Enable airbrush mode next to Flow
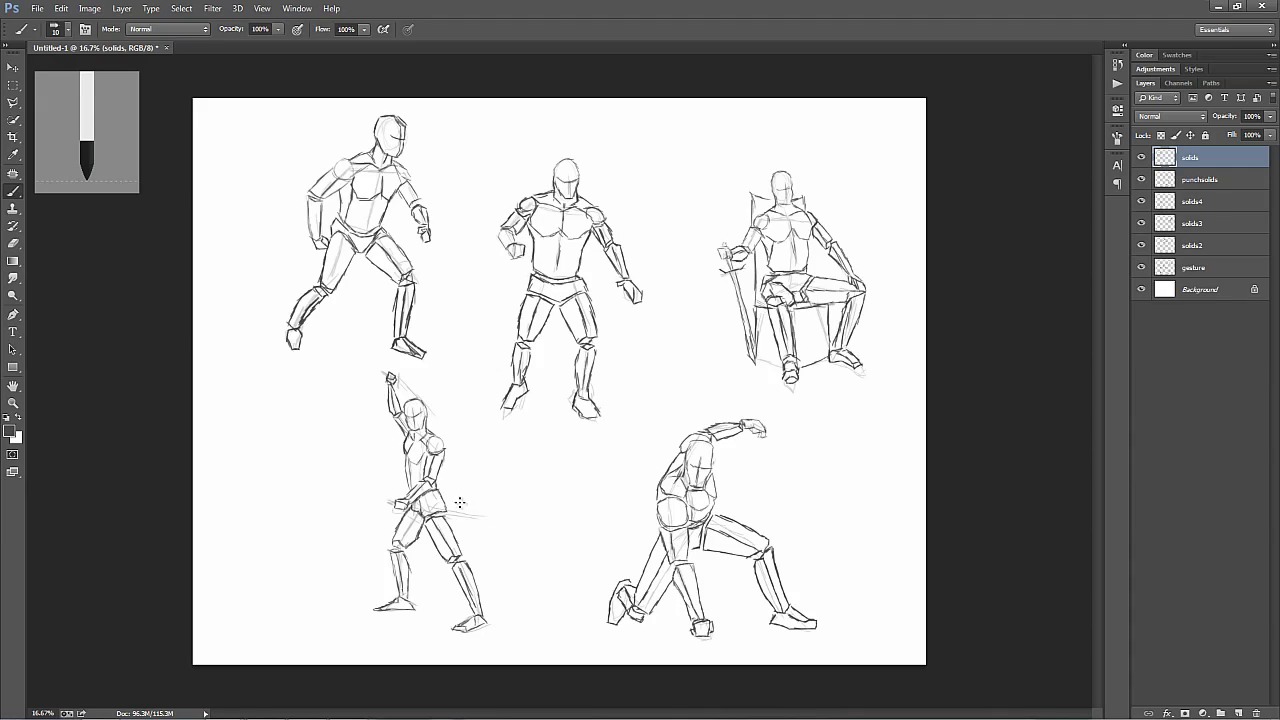This screenshot has height=720, width=1280. 383,29
